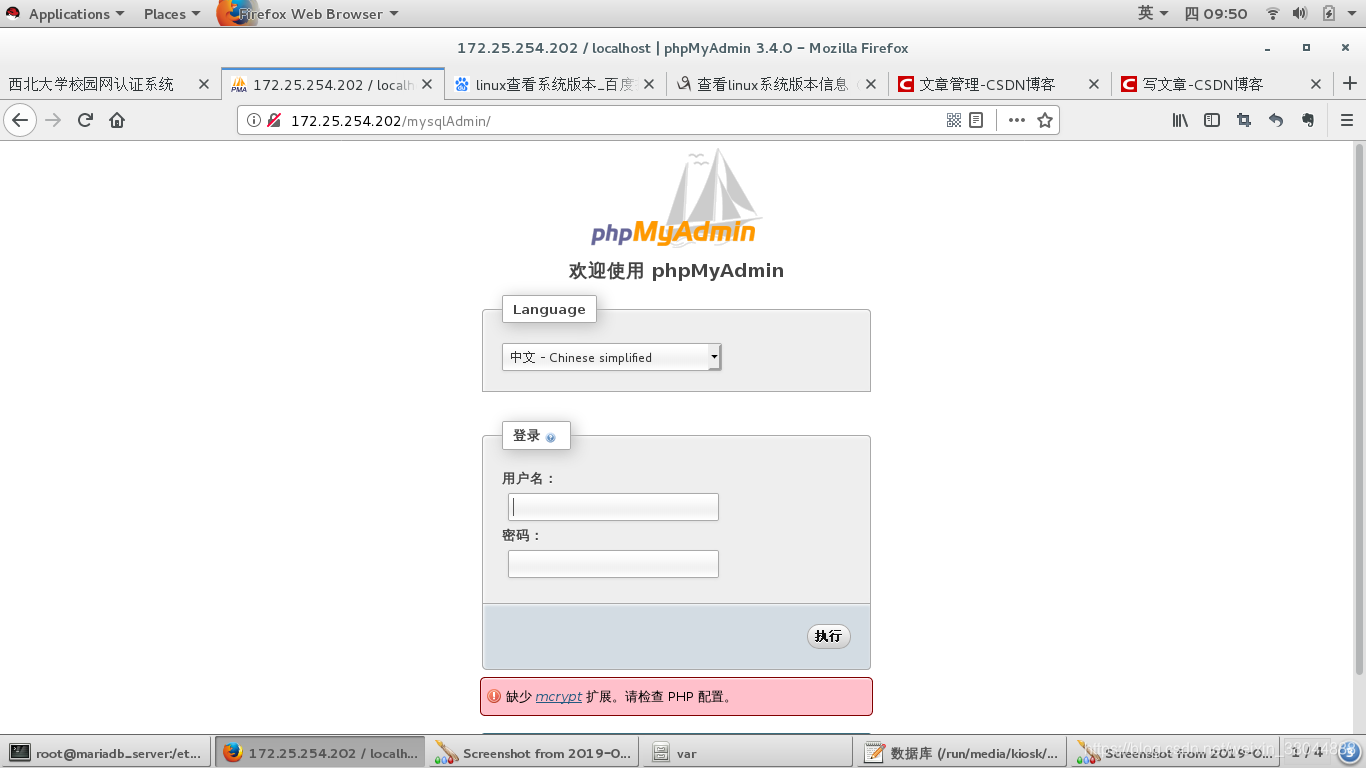The width and height of the screenshot is (1366, 768).
Task: Toggle reader view icon
Action: (x=976, y=120)
